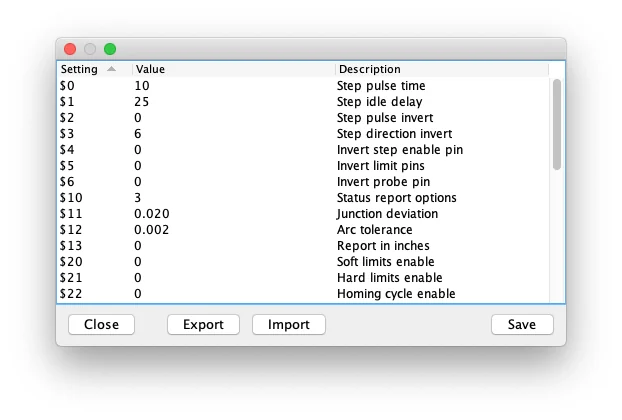Screen dimensions: 622x420
Task: Save the settings changes
Action: coord(522,324)
